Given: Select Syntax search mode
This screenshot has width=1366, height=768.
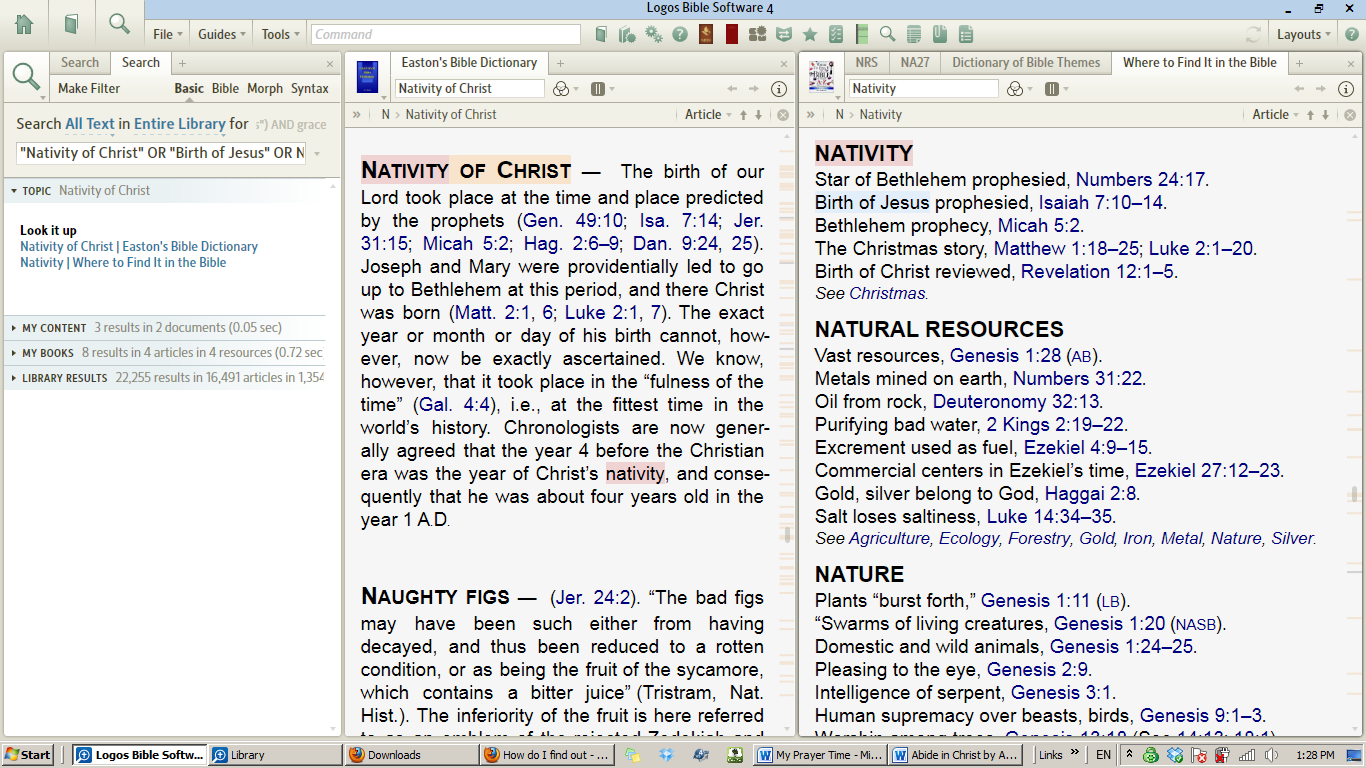Looking at the screenshot, I should [310, 89].
